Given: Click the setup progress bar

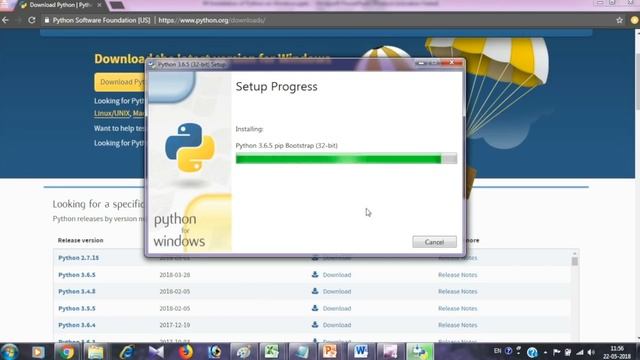Looking at the screenshot, I should [346, 159].
